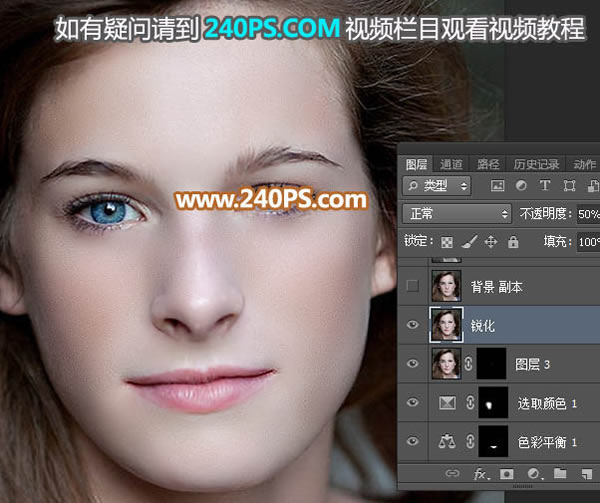Filter layers by shape layer icon
Screen dimensions: 600x503
(569, 186)
